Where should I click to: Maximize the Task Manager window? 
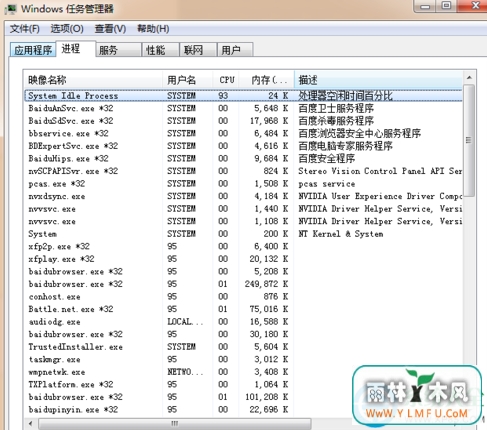[x=447, y=6]
